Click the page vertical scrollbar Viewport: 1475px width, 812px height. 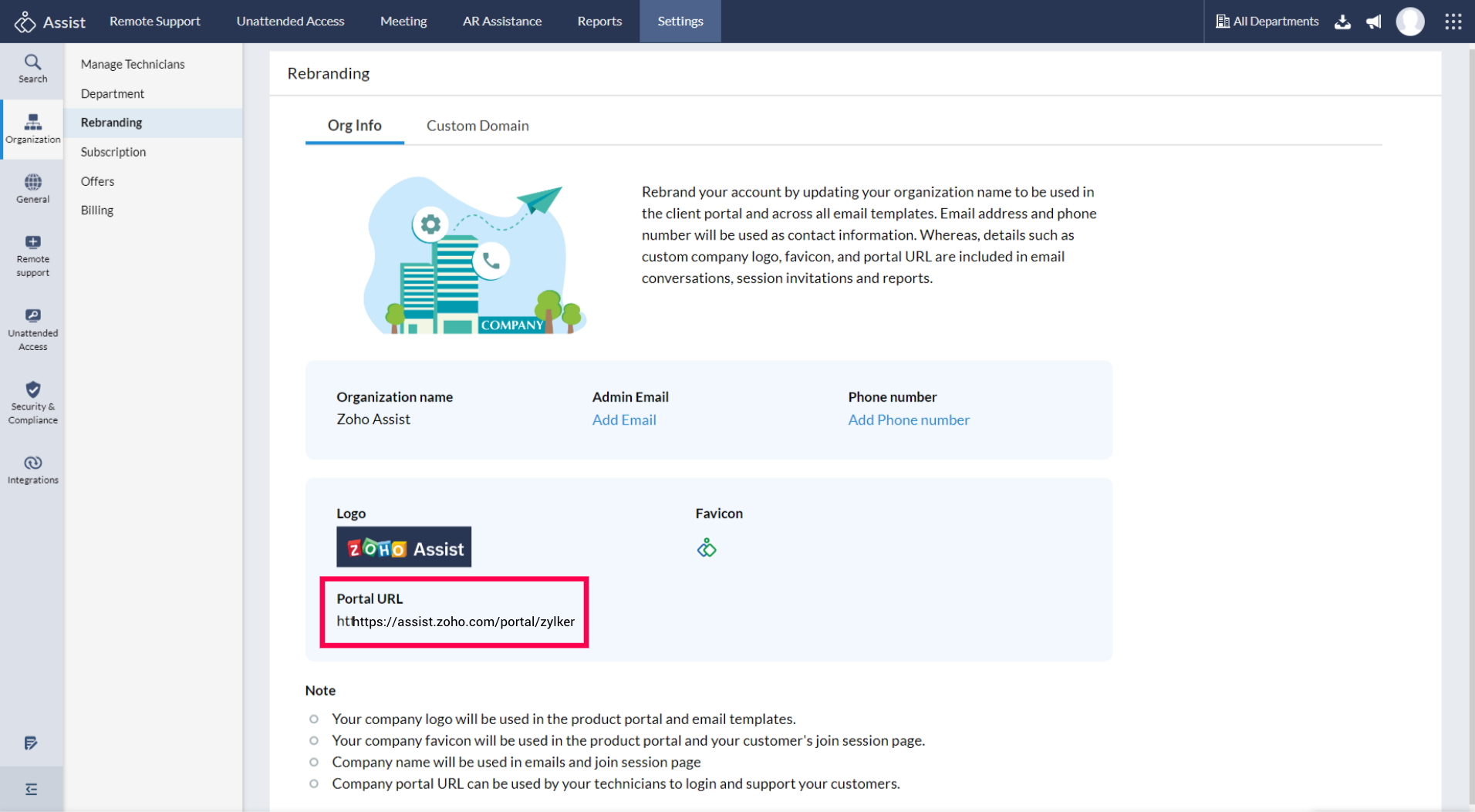1470,426
